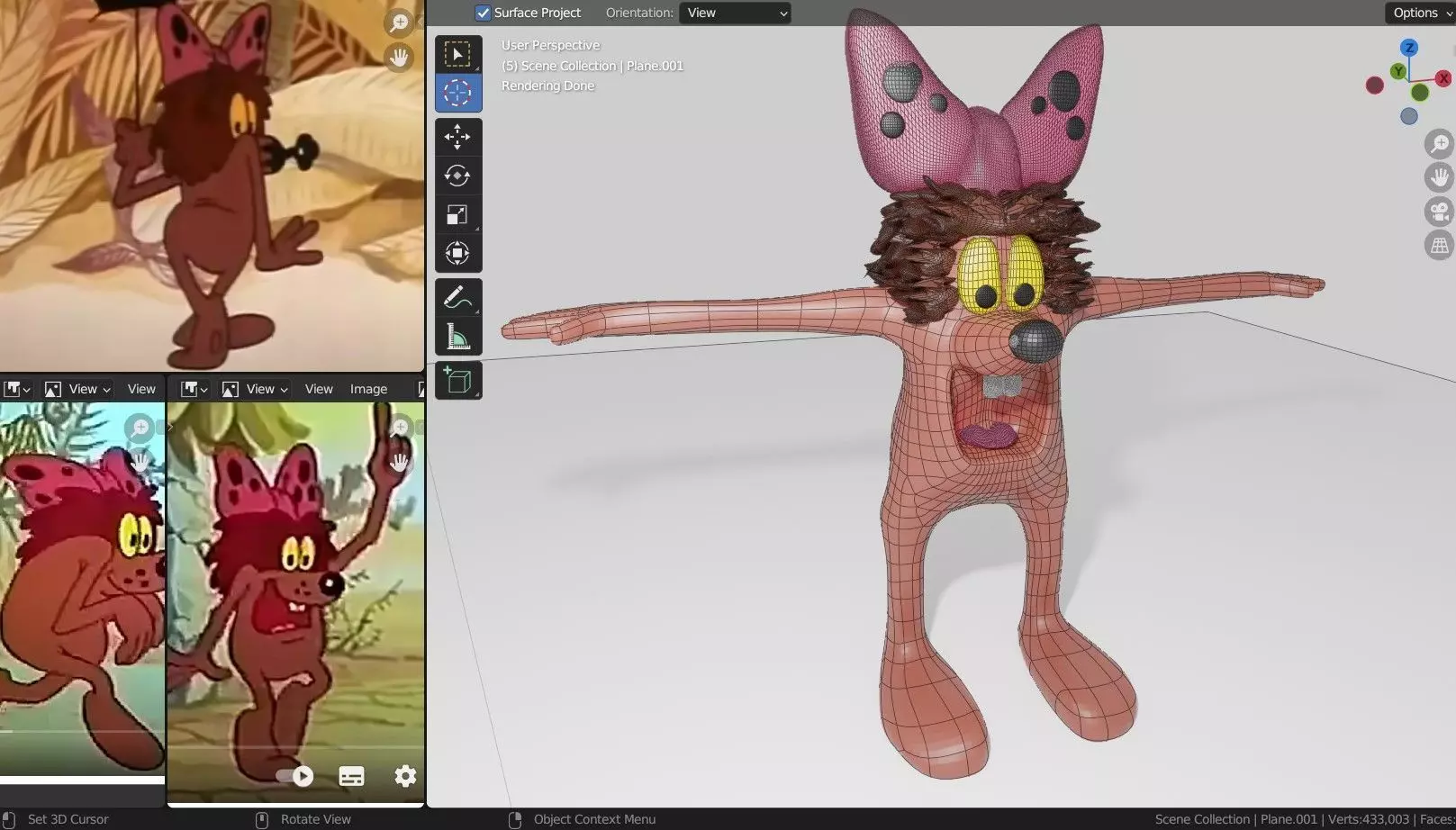Click the 'Object Context Menu' status text
This screenshot has width=1456, height=830.
(594, 819)
